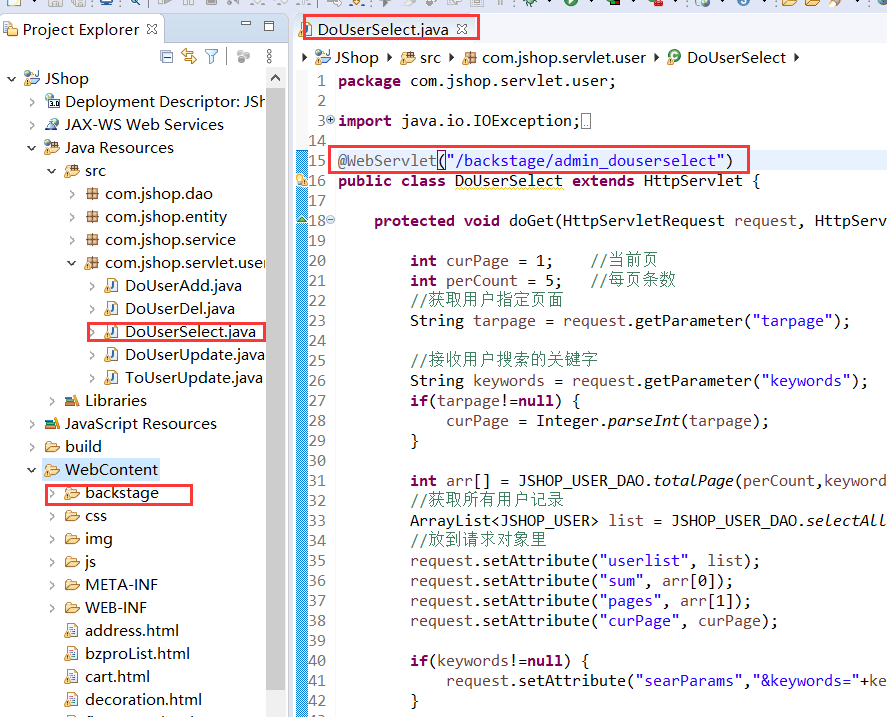Click the Debug bug icon in the toolbar
Screen dimensions: 887x717
527,5
